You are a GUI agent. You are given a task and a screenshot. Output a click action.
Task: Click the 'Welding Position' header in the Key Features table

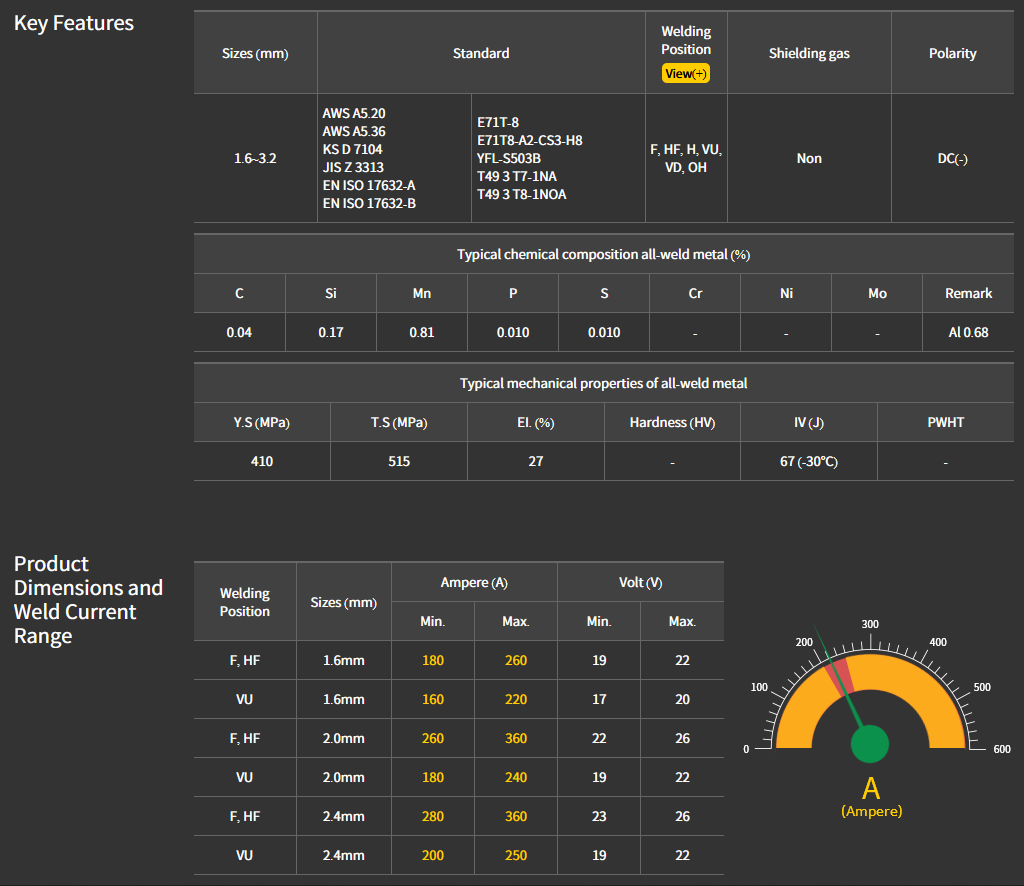(x=686, y=40)
